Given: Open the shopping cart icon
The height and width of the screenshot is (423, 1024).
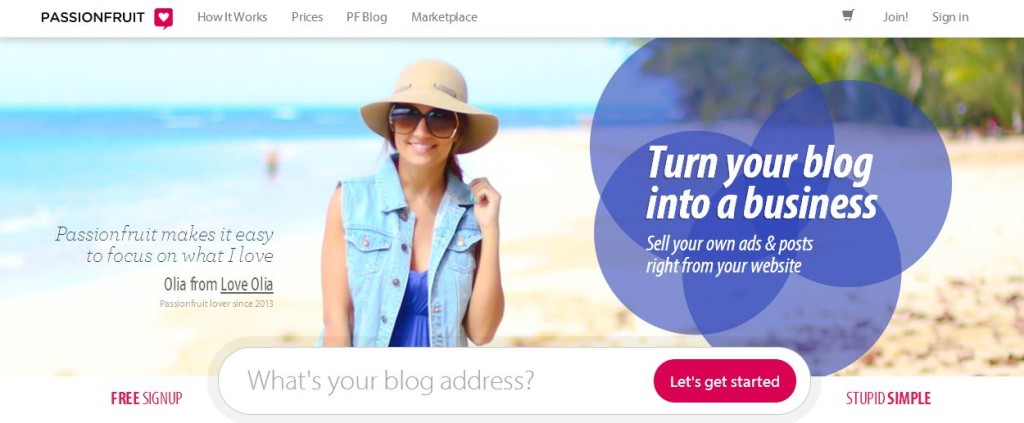Looking at the screenshot, I should tap(848, 16).
